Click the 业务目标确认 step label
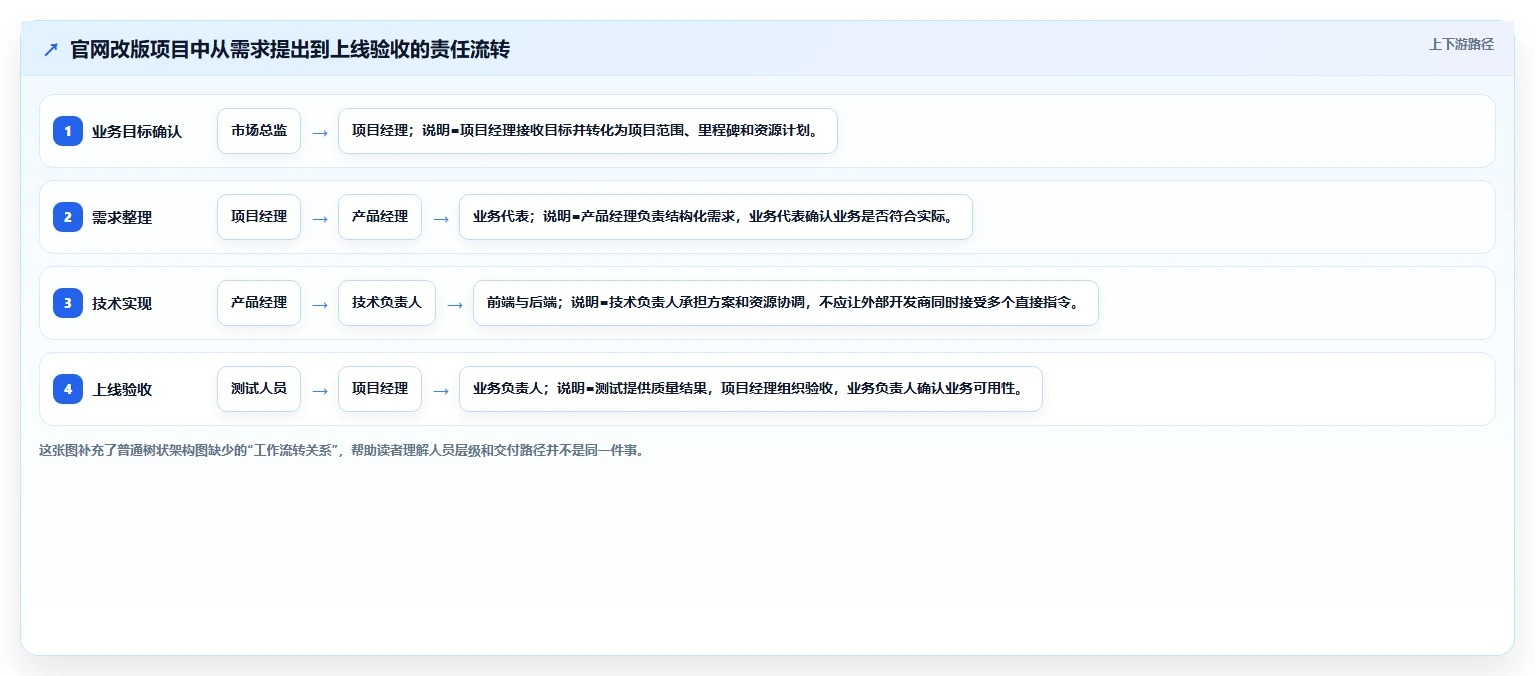The height and width of the screenshot is (676, 1535). click(137, 131)
